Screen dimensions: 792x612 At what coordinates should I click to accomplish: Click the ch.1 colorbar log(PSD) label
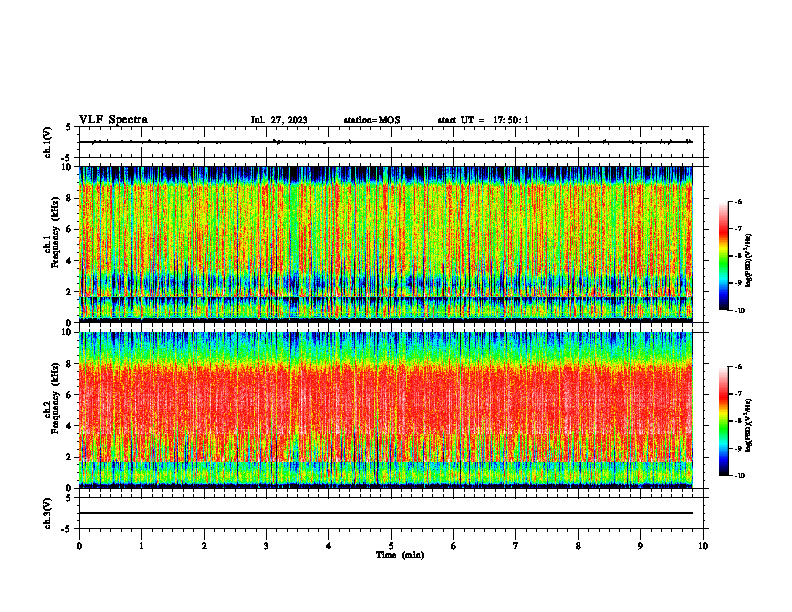pyautogui.click(x=749, y=261)
